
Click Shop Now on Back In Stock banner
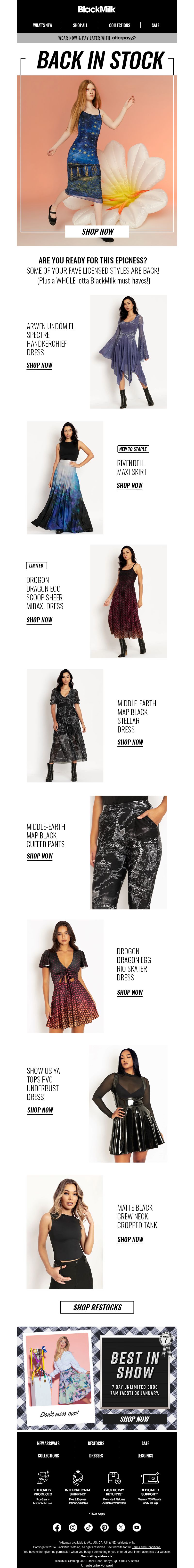click(98, 231)
